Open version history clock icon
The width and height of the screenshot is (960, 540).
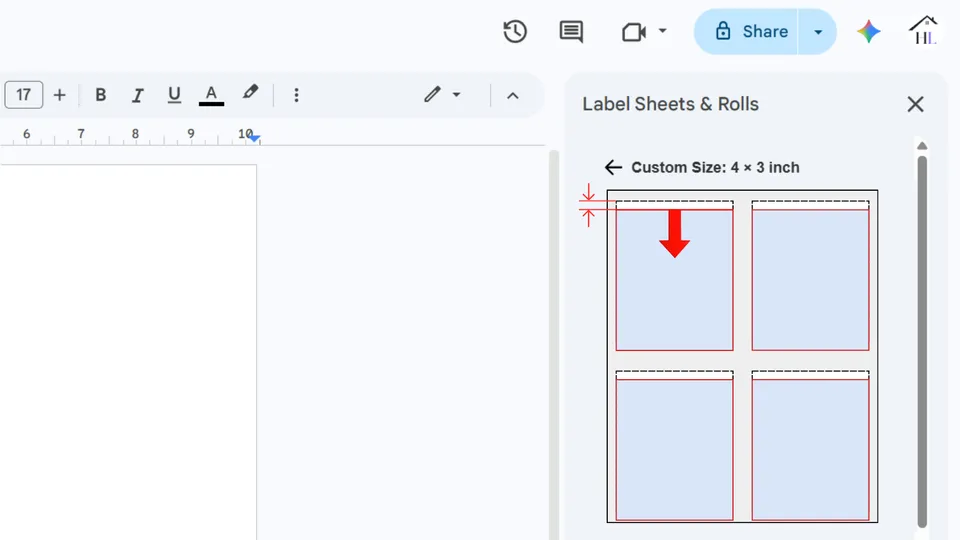point(515,31)
